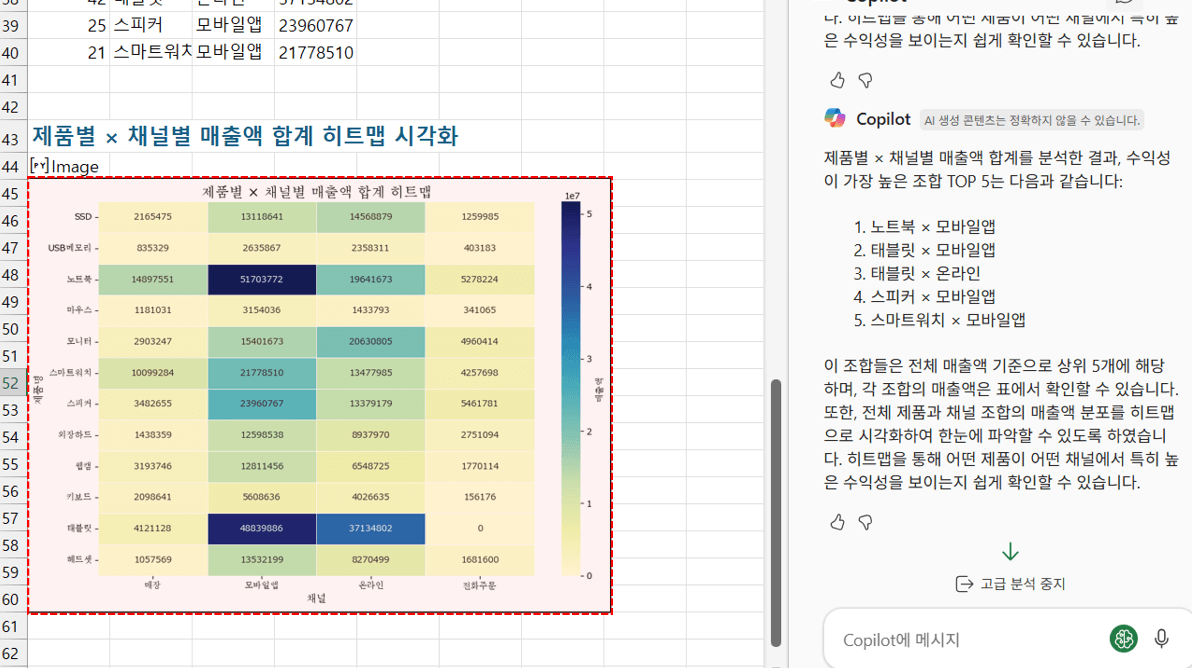Select the heatmap chart image
This screenshot has height=668, width=1192.
(320, 395)
